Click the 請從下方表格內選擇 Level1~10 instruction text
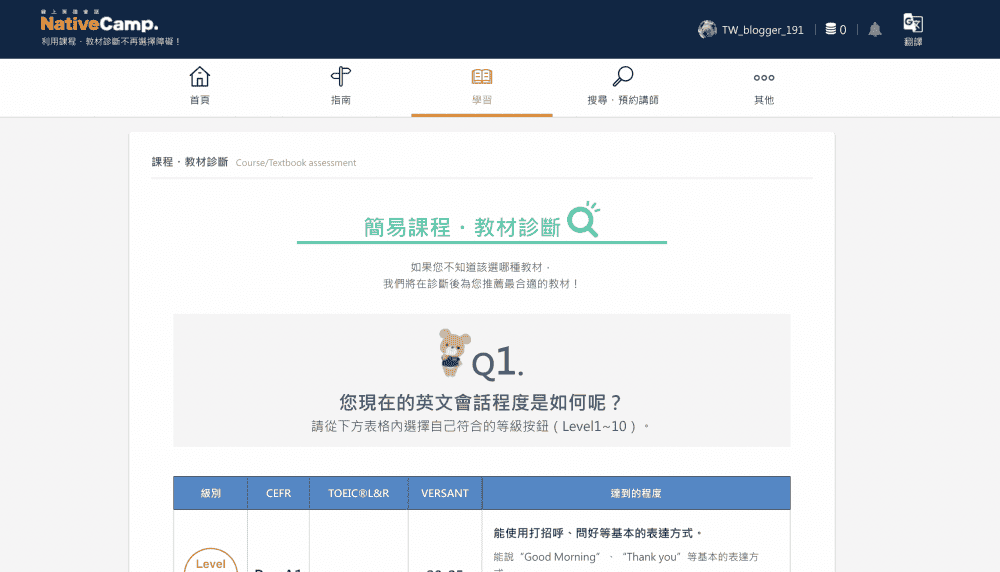The height and width of the screenshot is (572, 1000). coord(481,426)
